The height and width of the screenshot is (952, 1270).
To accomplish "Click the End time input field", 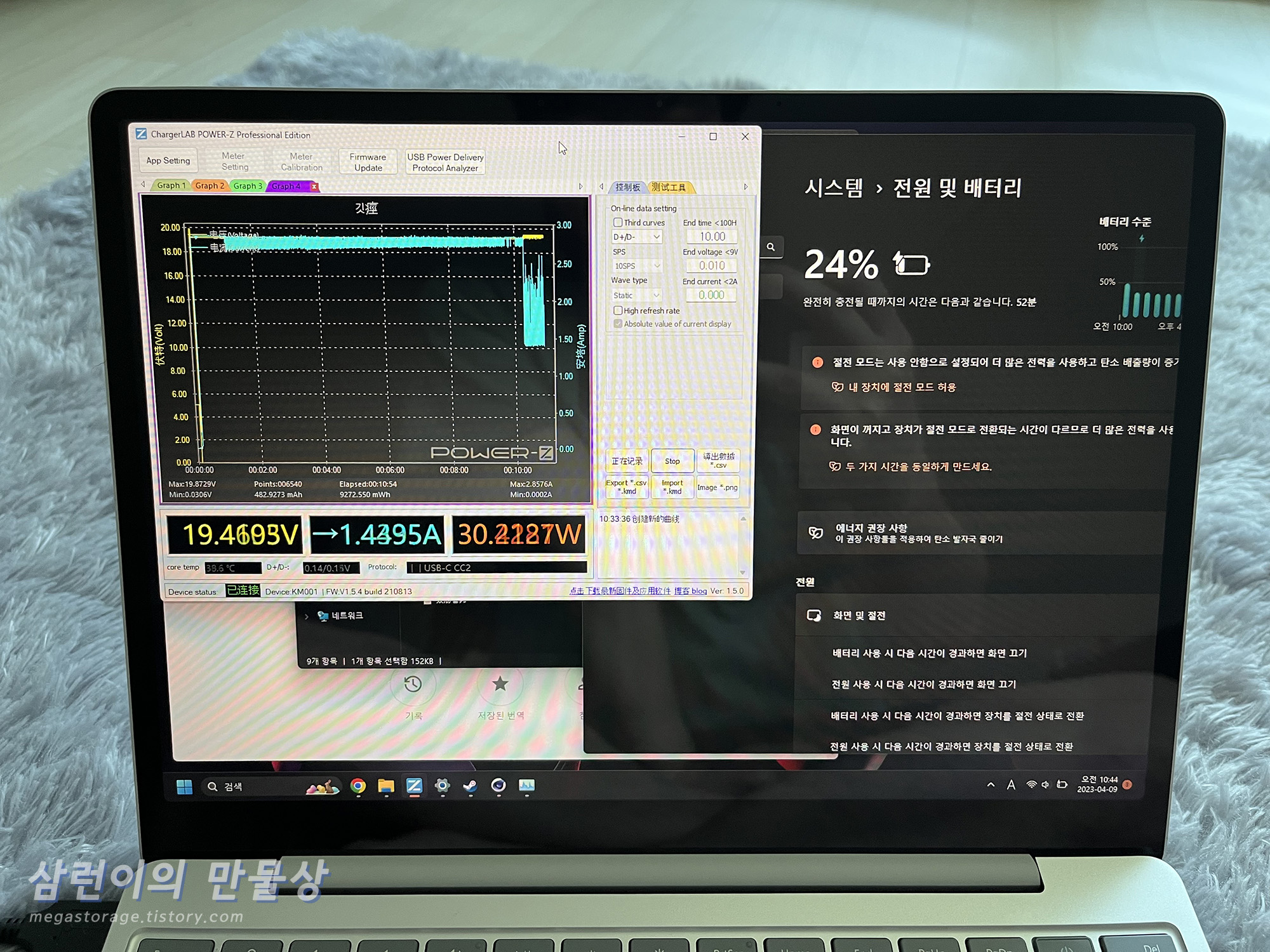I will point(712,237).
